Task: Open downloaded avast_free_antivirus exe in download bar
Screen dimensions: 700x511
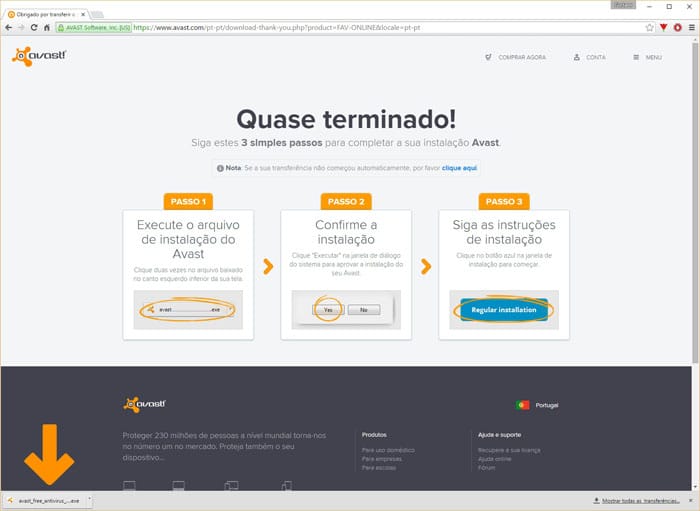Action: (x=44, y=501)
